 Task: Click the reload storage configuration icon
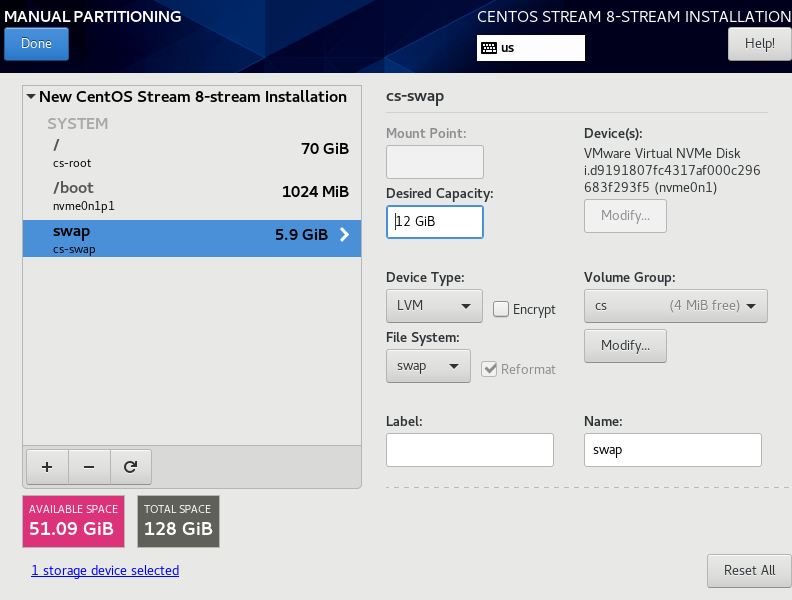(x=130, y=467)
